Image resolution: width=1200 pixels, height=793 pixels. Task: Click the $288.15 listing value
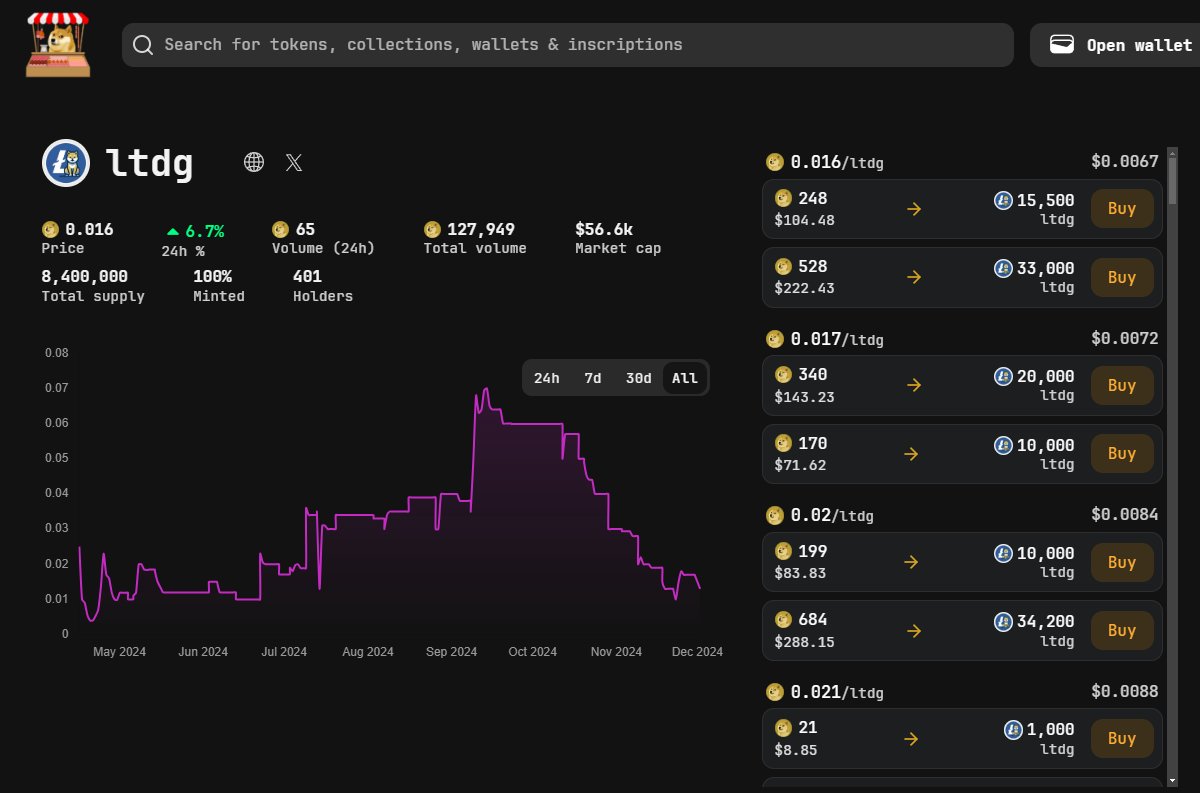[x=804, y=642]
